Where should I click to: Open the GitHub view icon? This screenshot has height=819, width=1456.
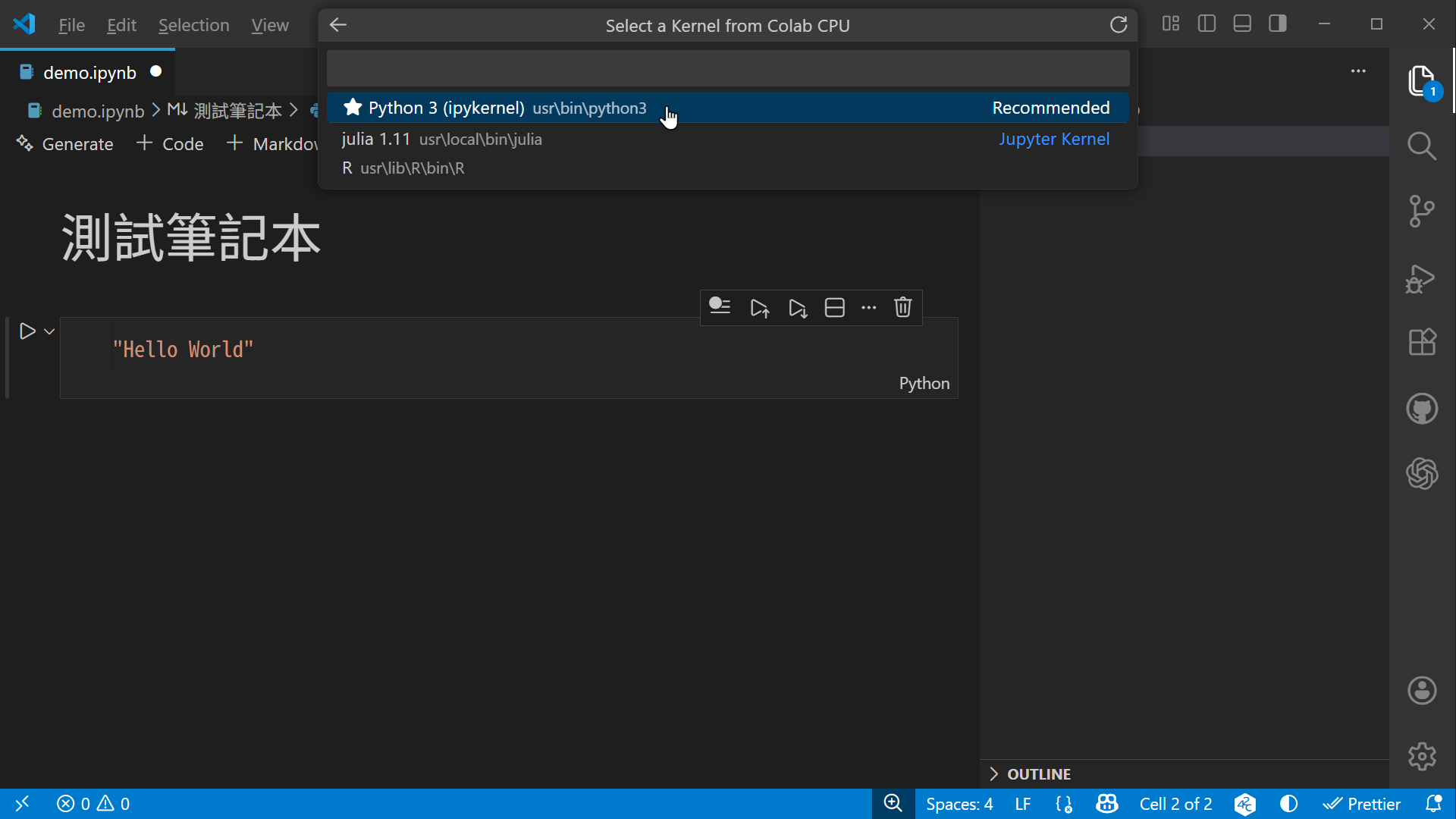point(1422,409)
